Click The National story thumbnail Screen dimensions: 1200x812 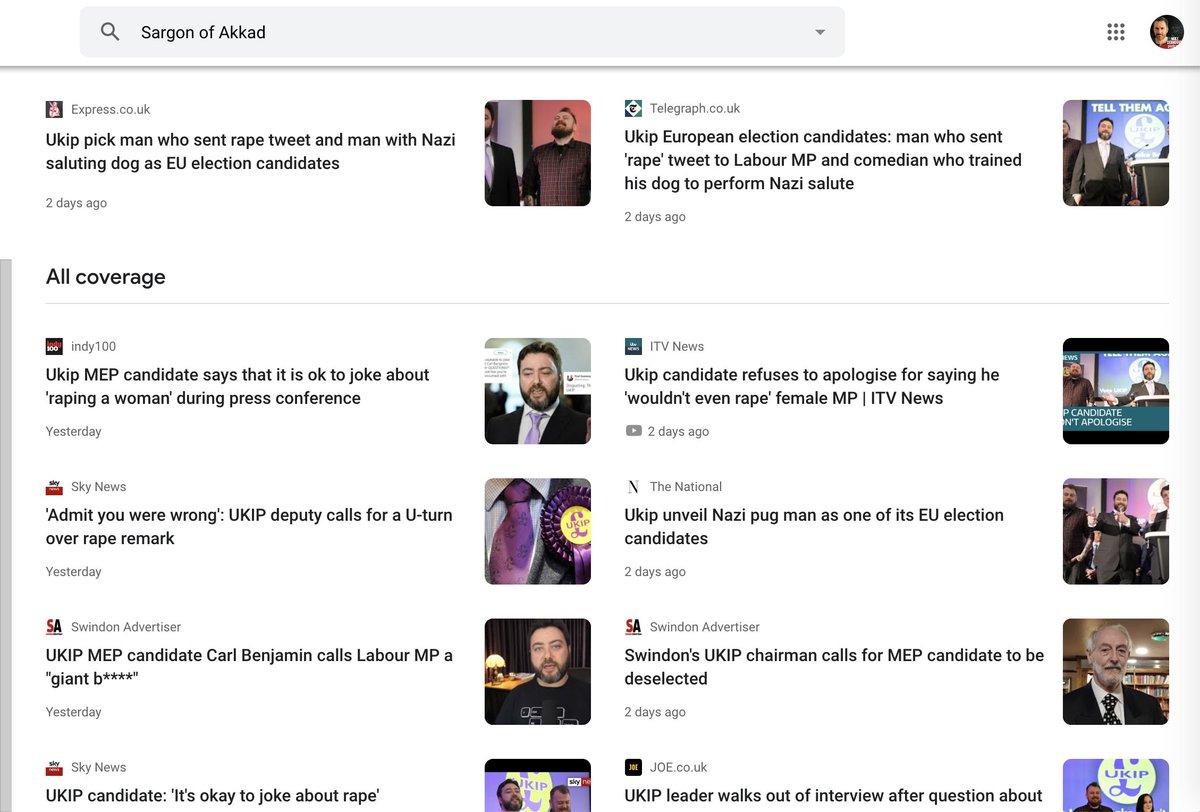pos(1116,531)
